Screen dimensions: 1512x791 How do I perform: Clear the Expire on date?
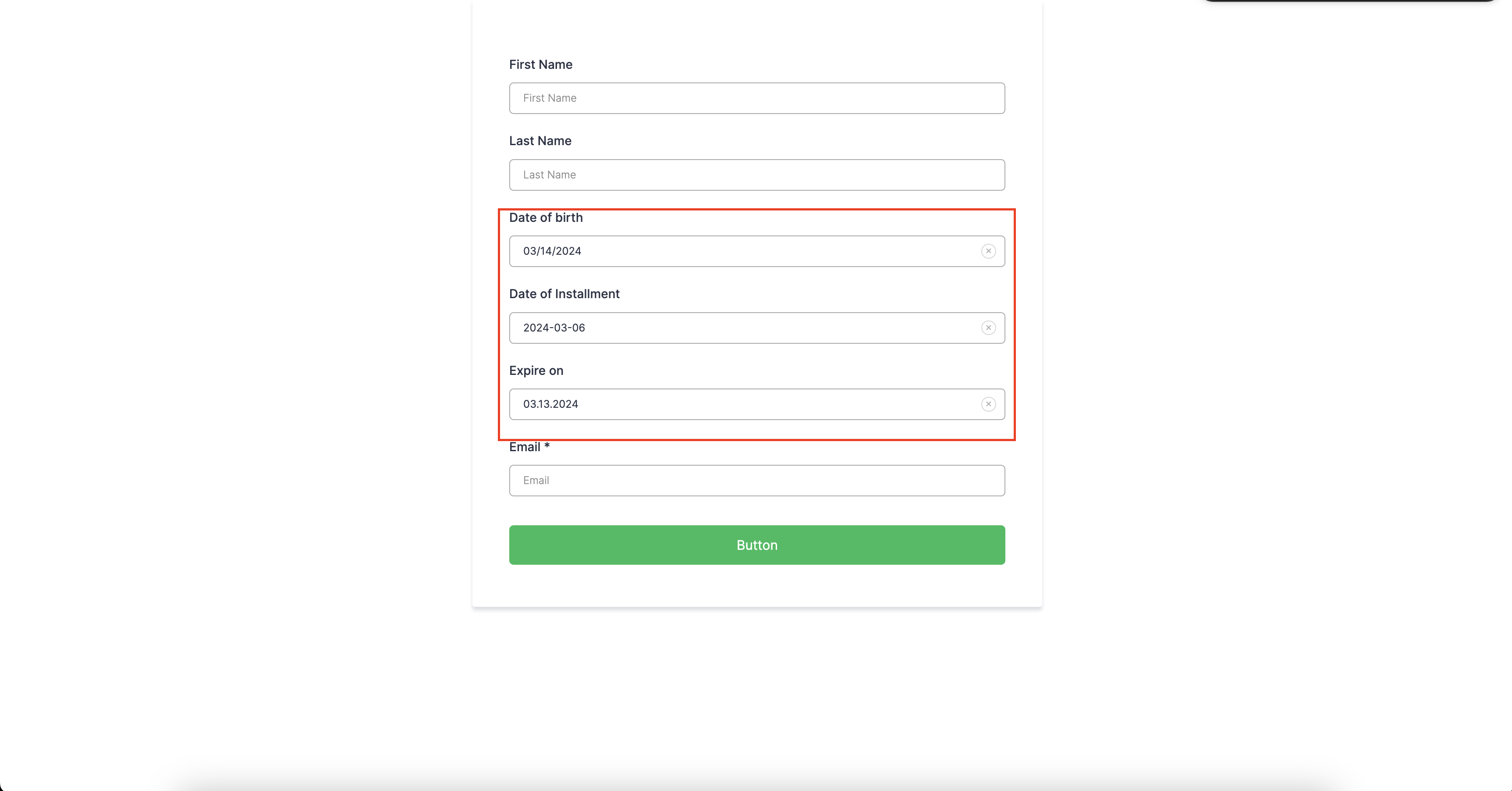(x=988, y=404)
